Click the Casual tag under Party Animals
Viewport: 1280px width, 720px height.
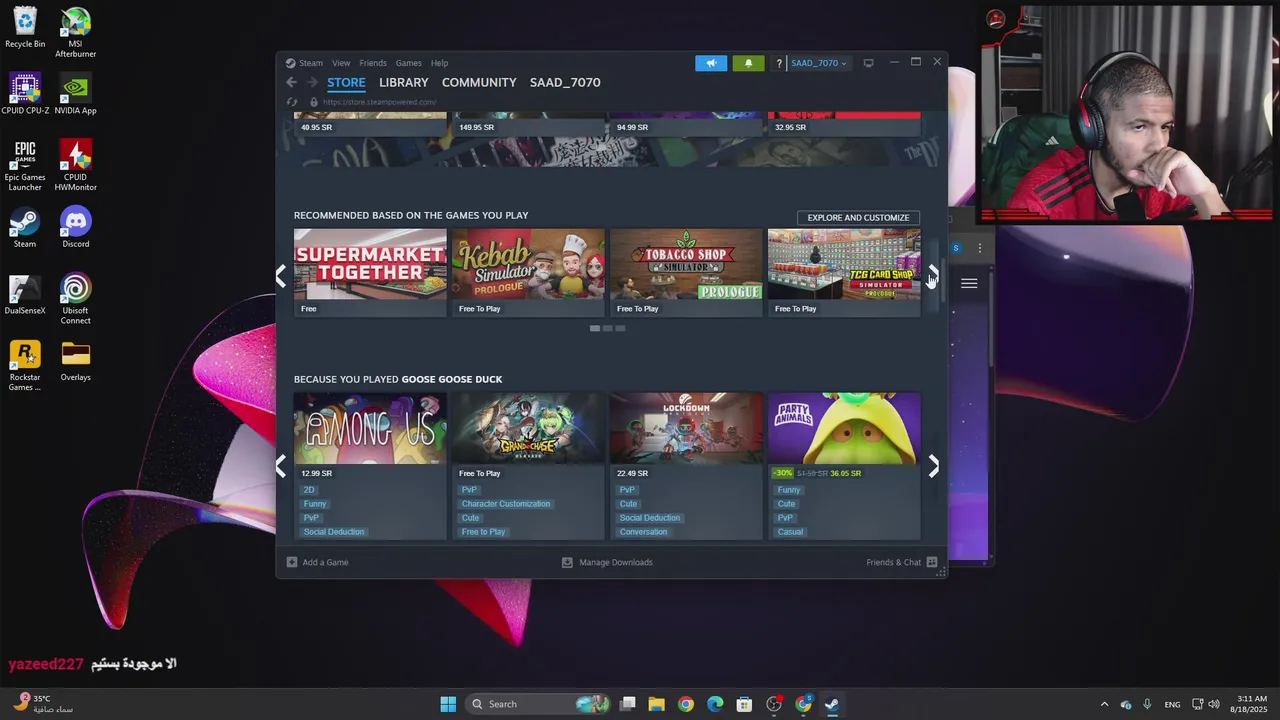point(790,532)
